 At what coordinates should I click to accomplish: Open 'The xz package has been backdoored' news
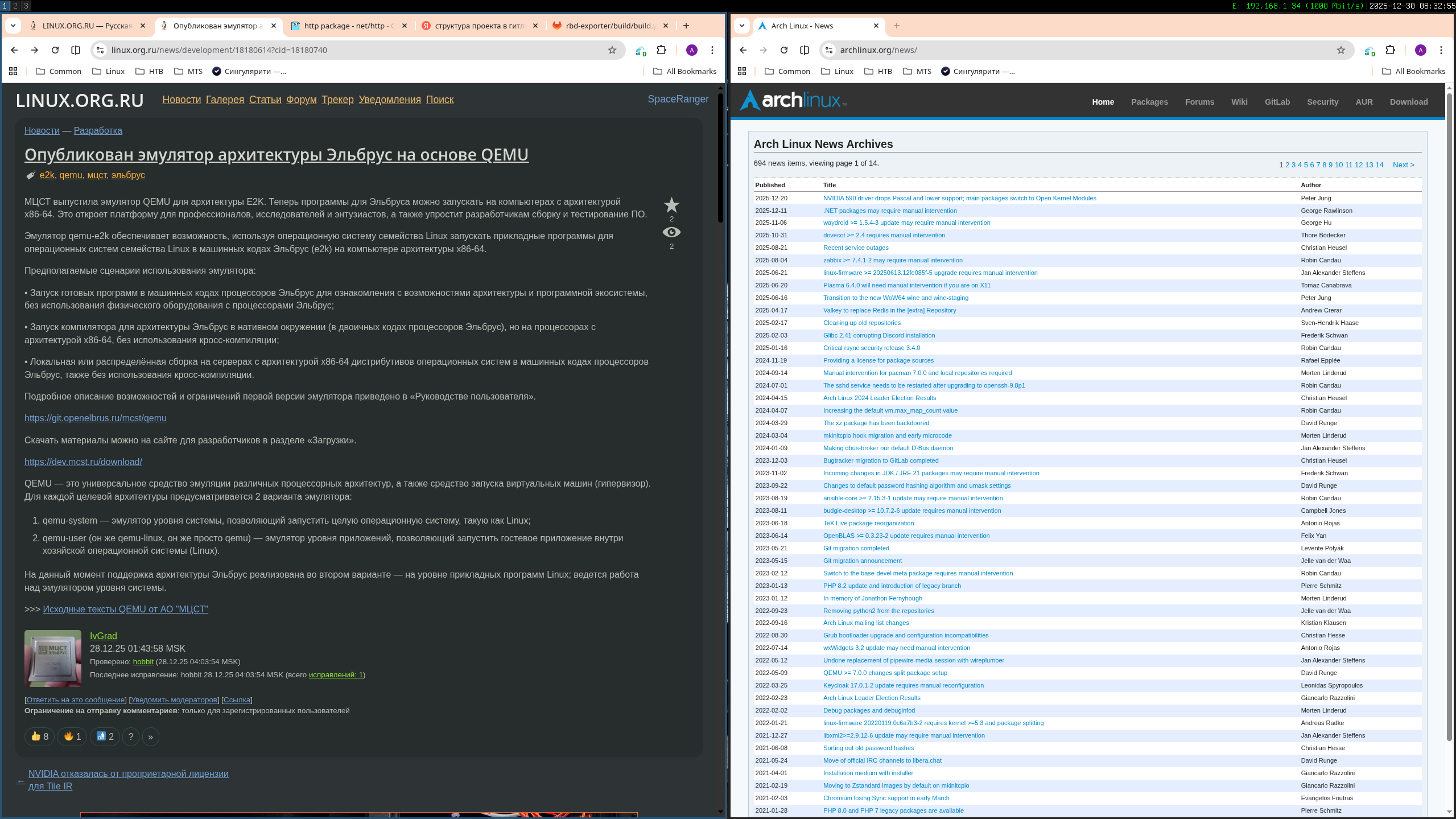click(876, 423)
